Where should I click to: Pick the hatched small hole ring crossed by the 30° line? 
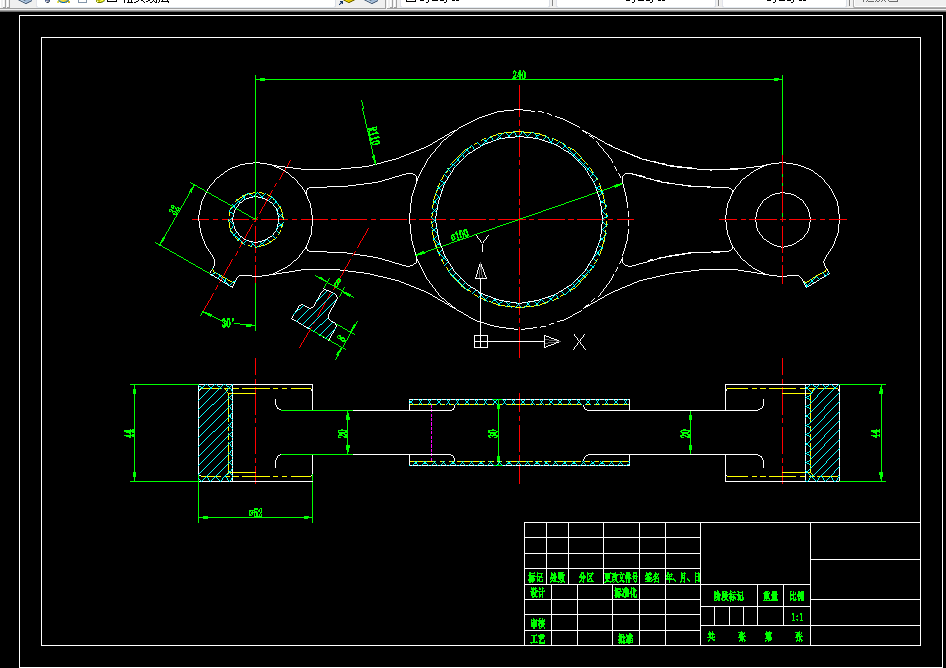(256, 220)
